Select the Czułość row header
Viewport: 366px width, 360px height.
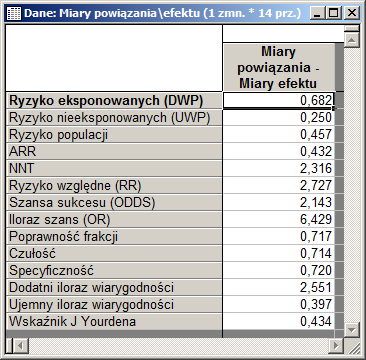(114, 253)
